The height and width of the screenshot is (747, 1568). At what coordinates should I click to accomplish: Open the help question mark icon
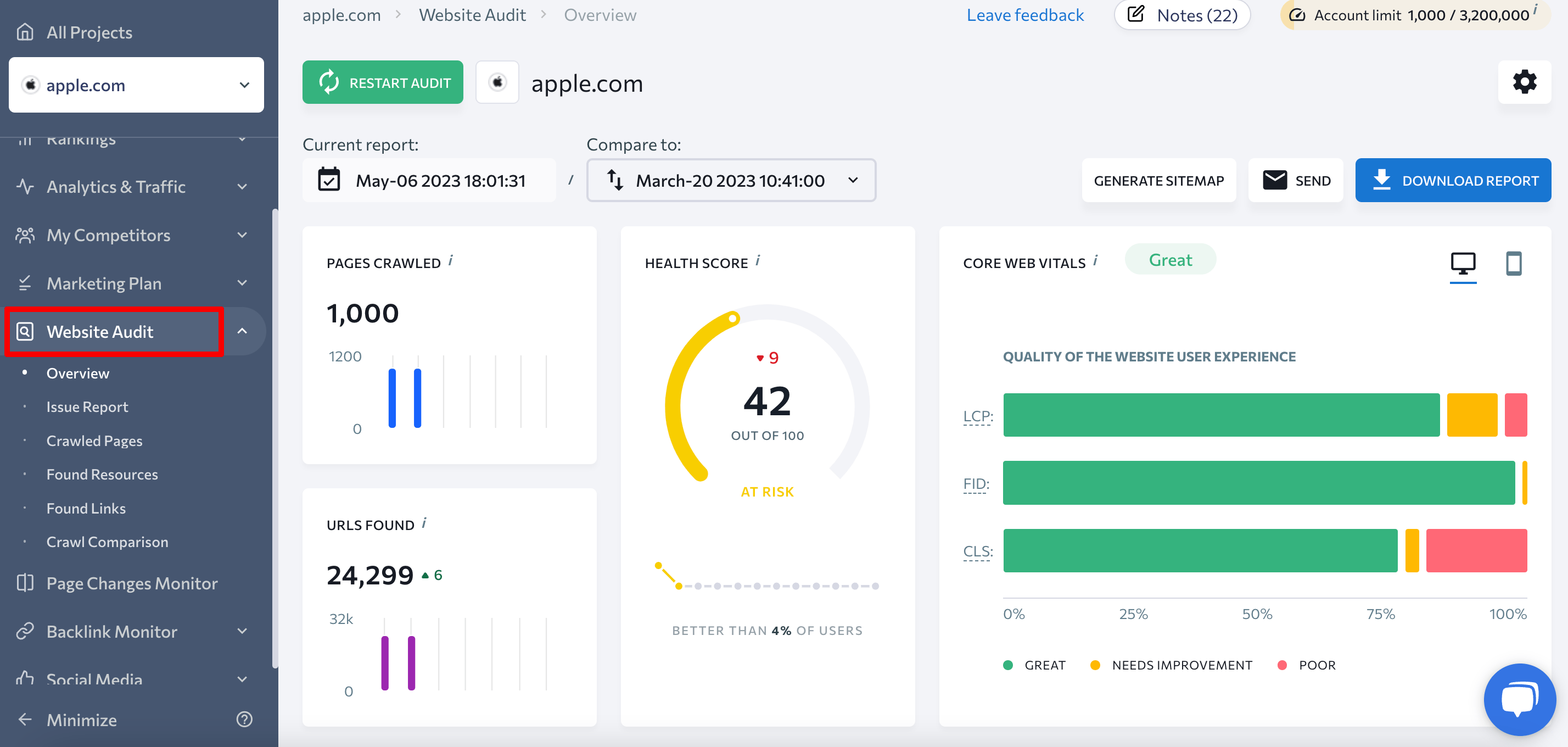point(244,720)
